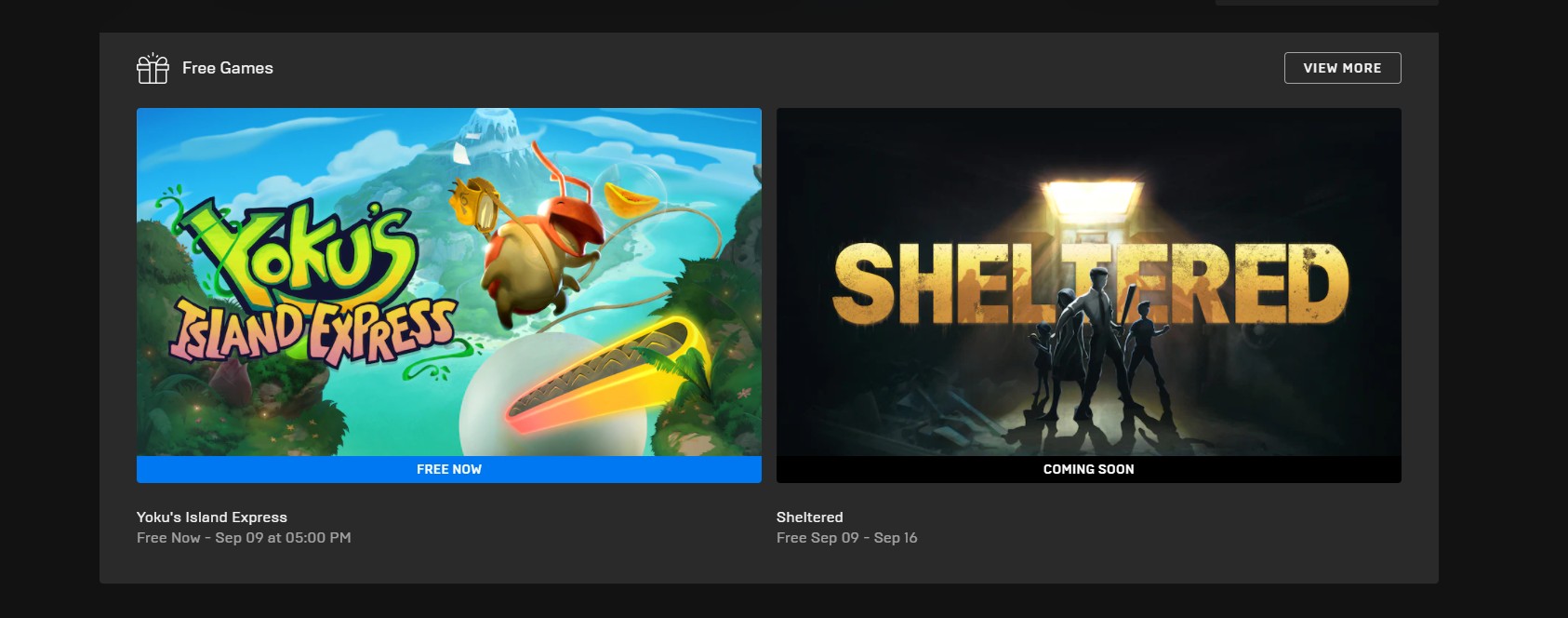Open the Sheltered title link
The width and height of the screenshot is (1568, 618).
click(x=810, y=517)
